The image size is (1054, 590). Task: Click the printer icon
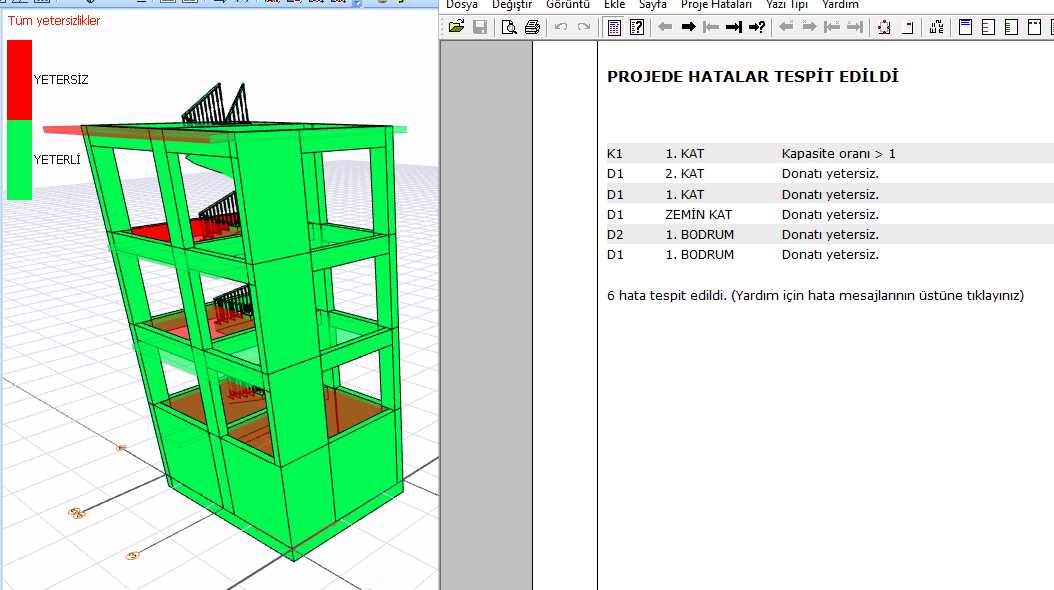click(532, 27)
